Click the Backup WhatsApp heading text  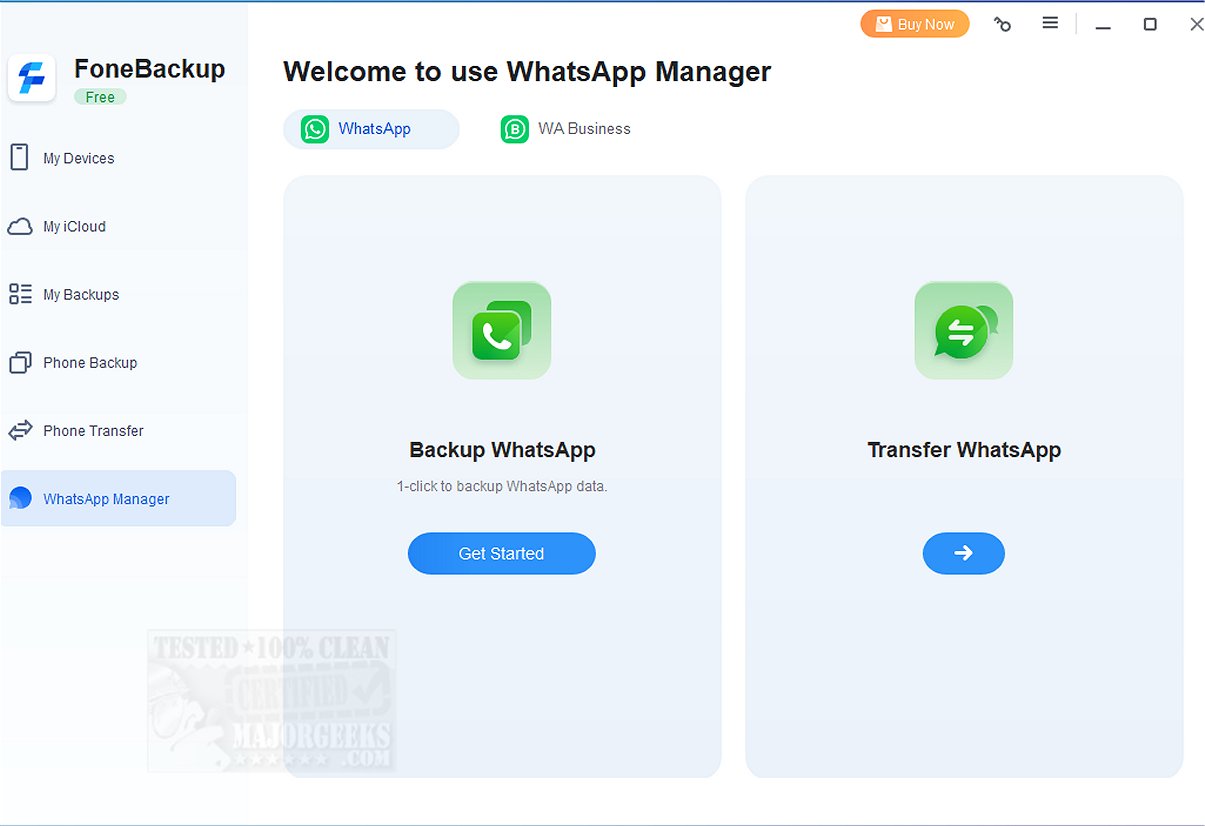click(x=502, y=450)
